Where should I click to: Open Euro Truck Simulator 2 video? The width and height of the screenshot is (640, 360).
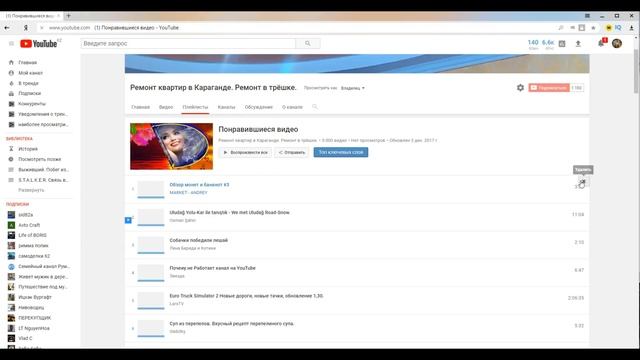pyautogui.click(x=246, y=296)
